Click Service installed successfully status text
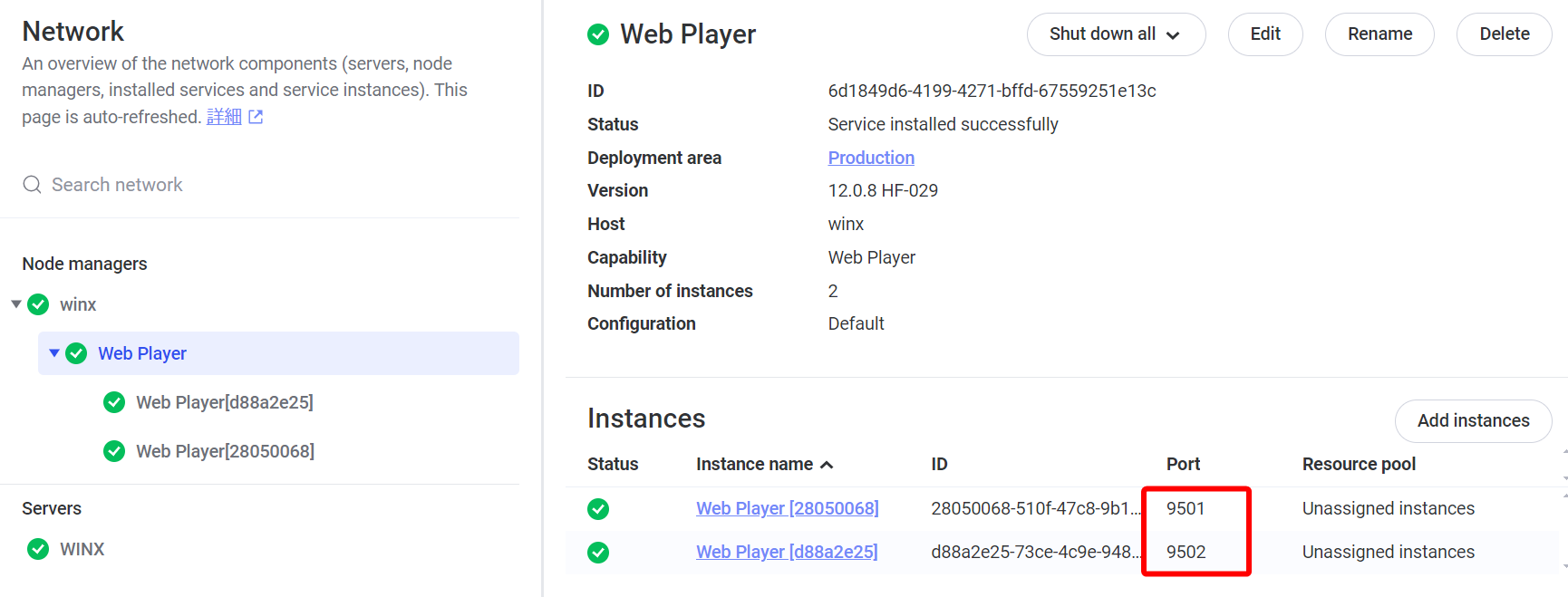1568x597 pixels. pyautogui.click(x=943, y=124)
